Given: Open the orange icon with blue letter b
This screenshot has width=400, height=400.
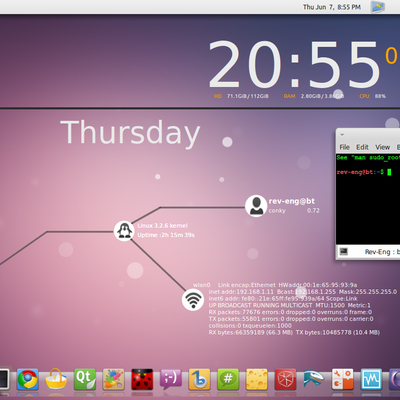Looking at the screenshot, I should point(199,379).
